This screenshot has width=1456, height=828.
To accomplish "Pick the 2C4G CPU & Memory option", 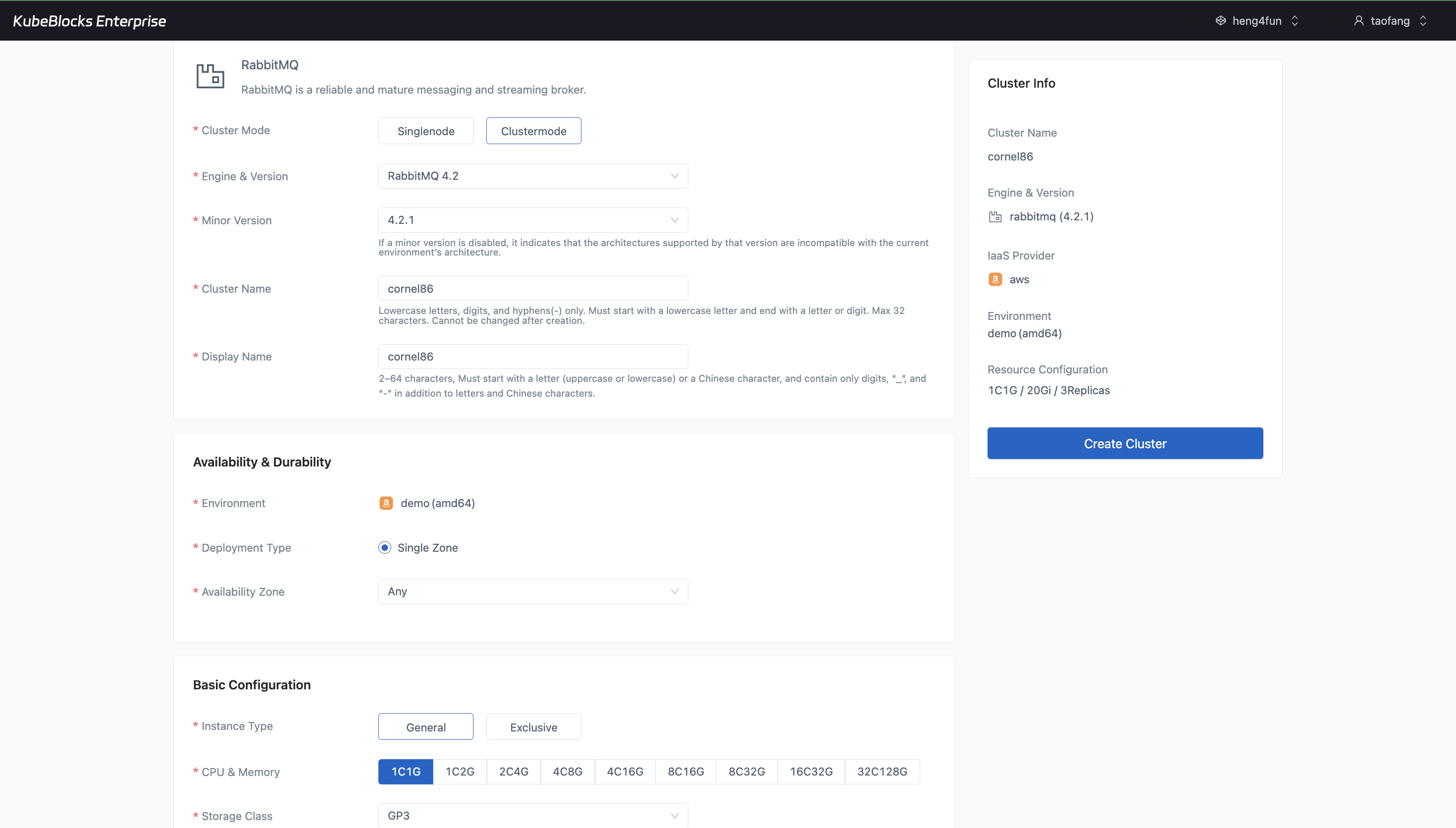I will click(x=514, y=772).
